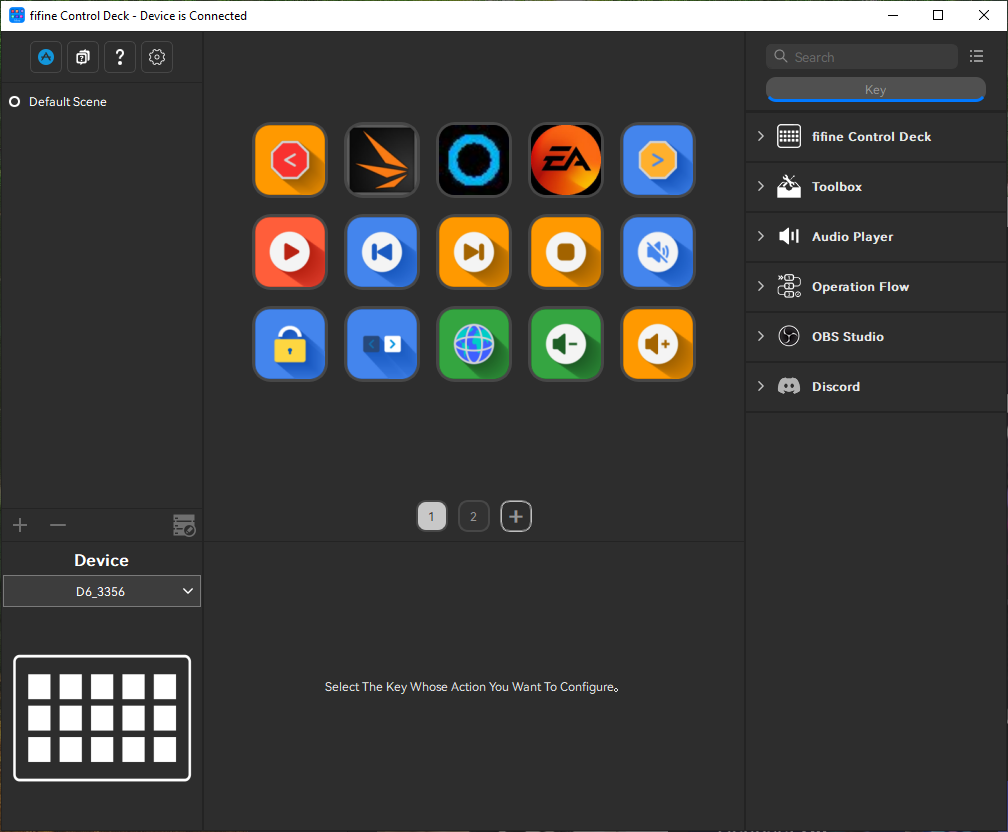Viewport: 1008px width, 832px height.
Task: Switch to page 2 of the deck
Action: coord(474,516)
